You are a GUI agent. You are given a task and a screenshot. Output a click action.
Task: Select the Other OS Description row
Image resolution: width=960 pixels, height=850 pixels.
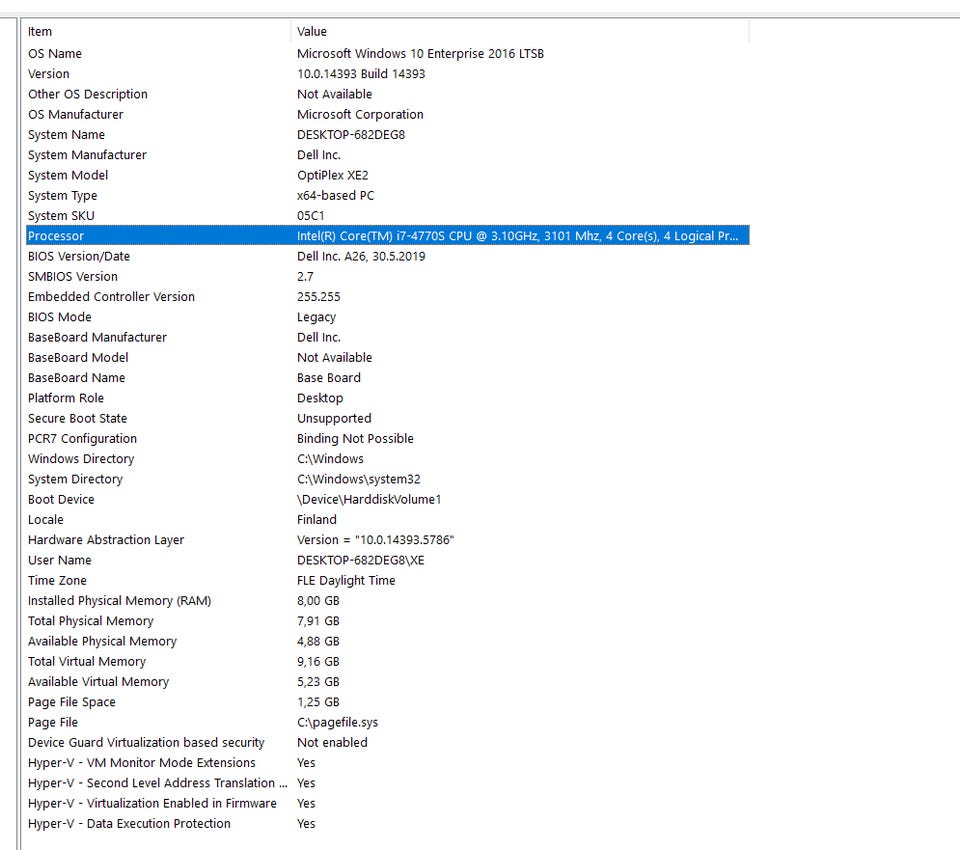(388, 94)
